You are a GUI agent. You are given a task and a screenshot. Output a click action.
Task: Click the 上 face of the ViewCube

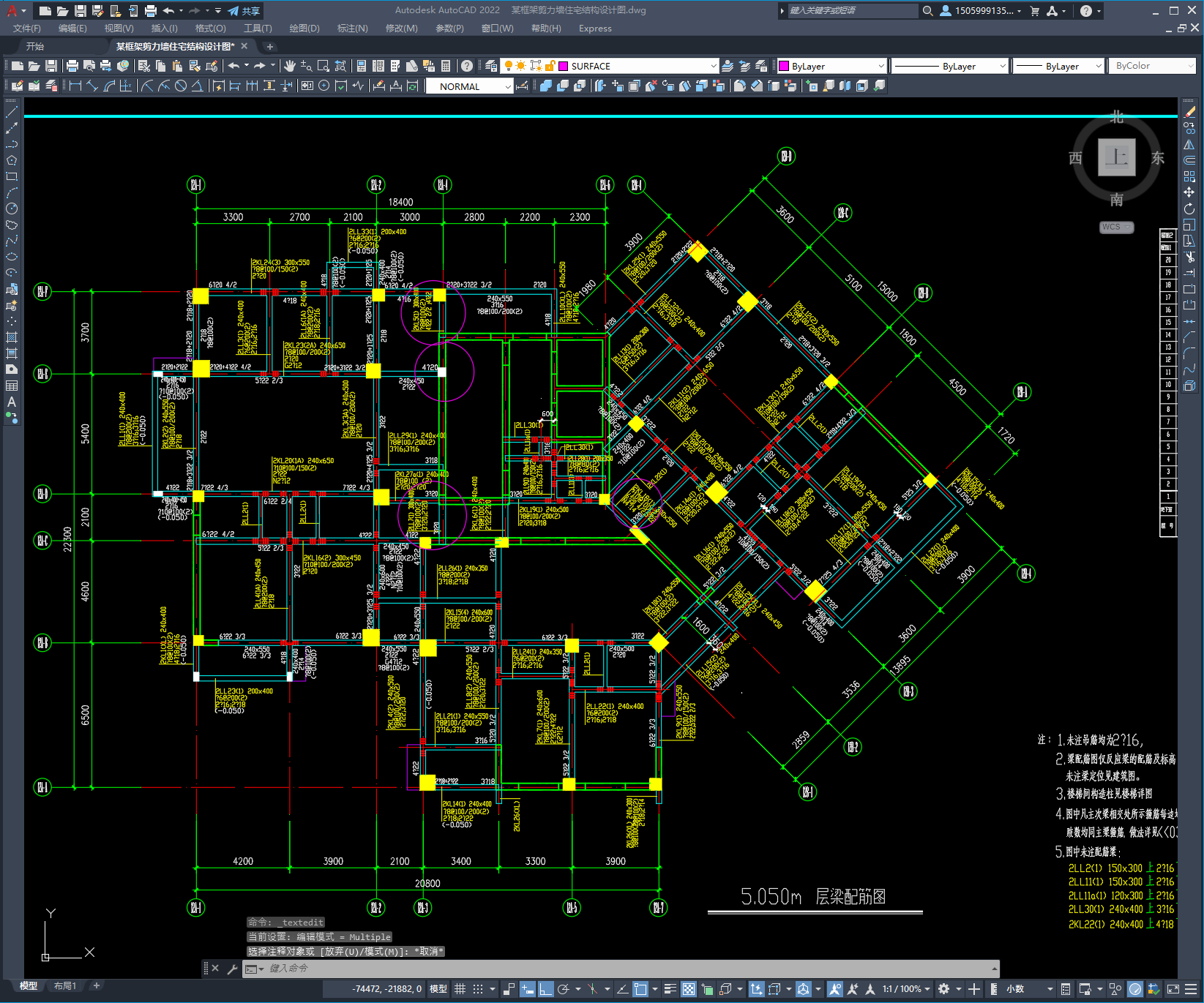(x=1116, y=157)
